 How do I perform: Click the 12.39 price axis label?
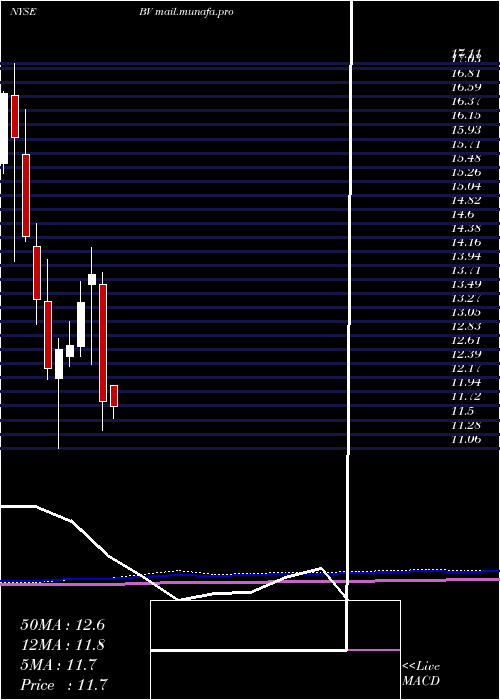[x=466, y=354]
